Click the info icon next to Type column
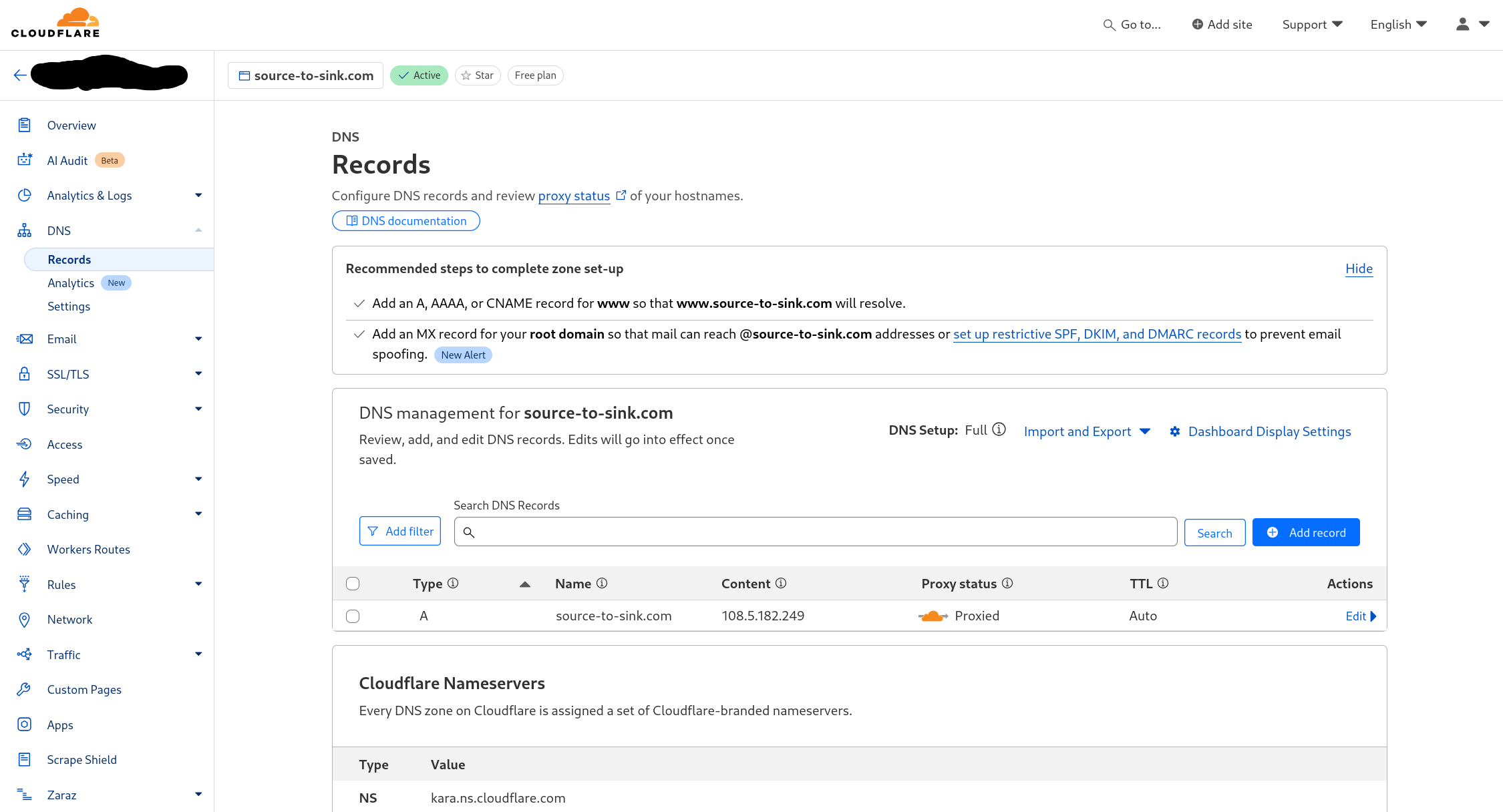 453,583
